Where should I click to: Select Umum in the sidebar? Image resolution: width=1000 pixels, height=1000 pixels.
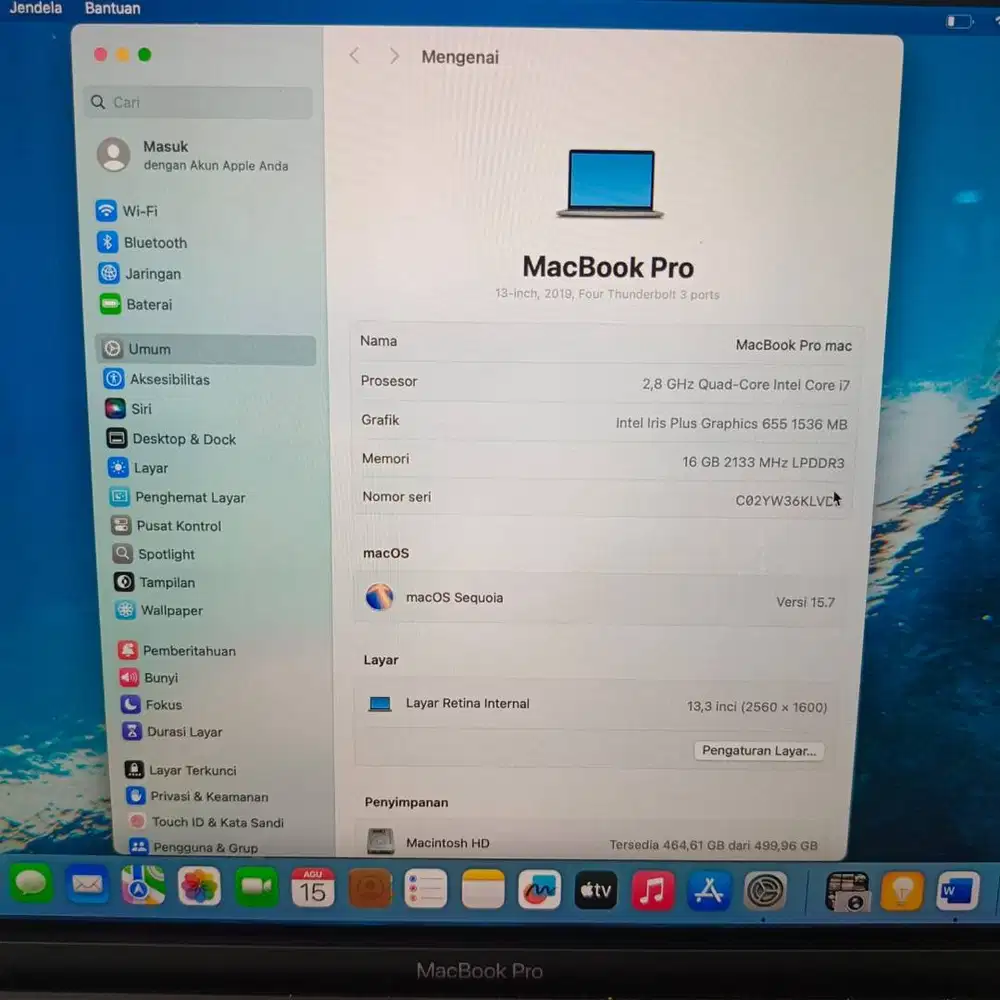[206, 349]
